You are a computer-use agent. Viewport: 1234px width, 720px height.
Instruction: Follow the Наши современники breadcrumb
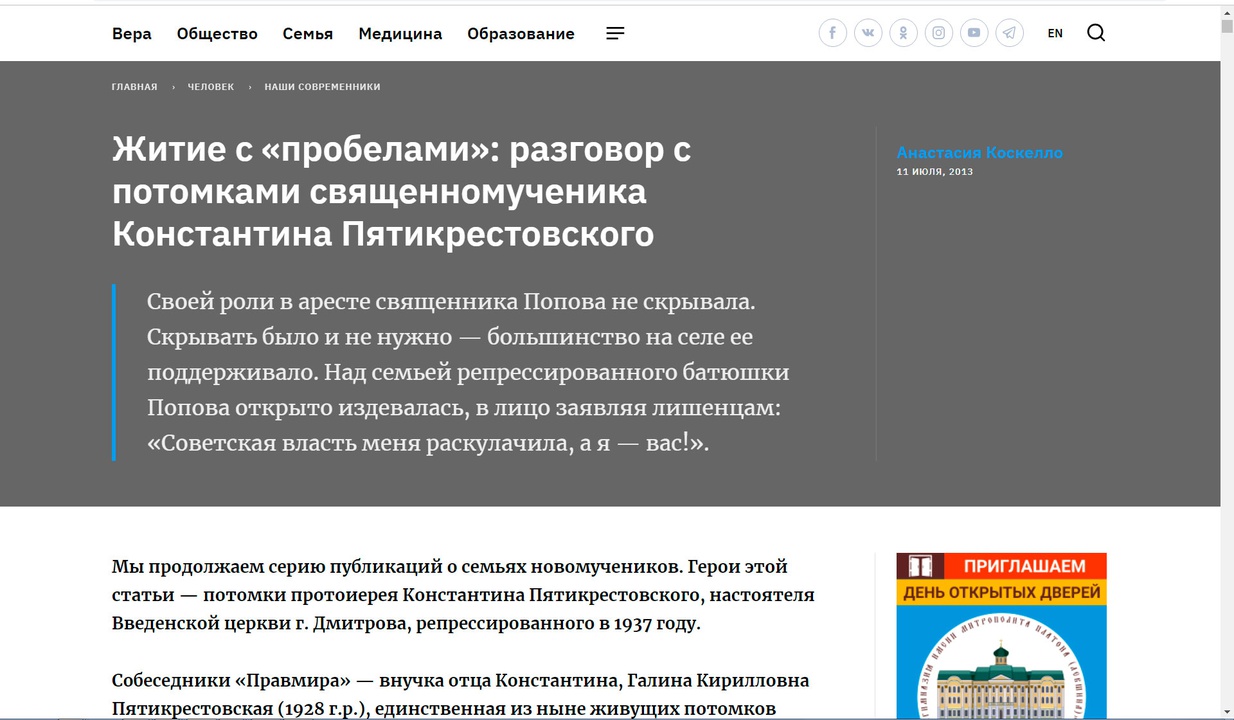coord(322,87)
